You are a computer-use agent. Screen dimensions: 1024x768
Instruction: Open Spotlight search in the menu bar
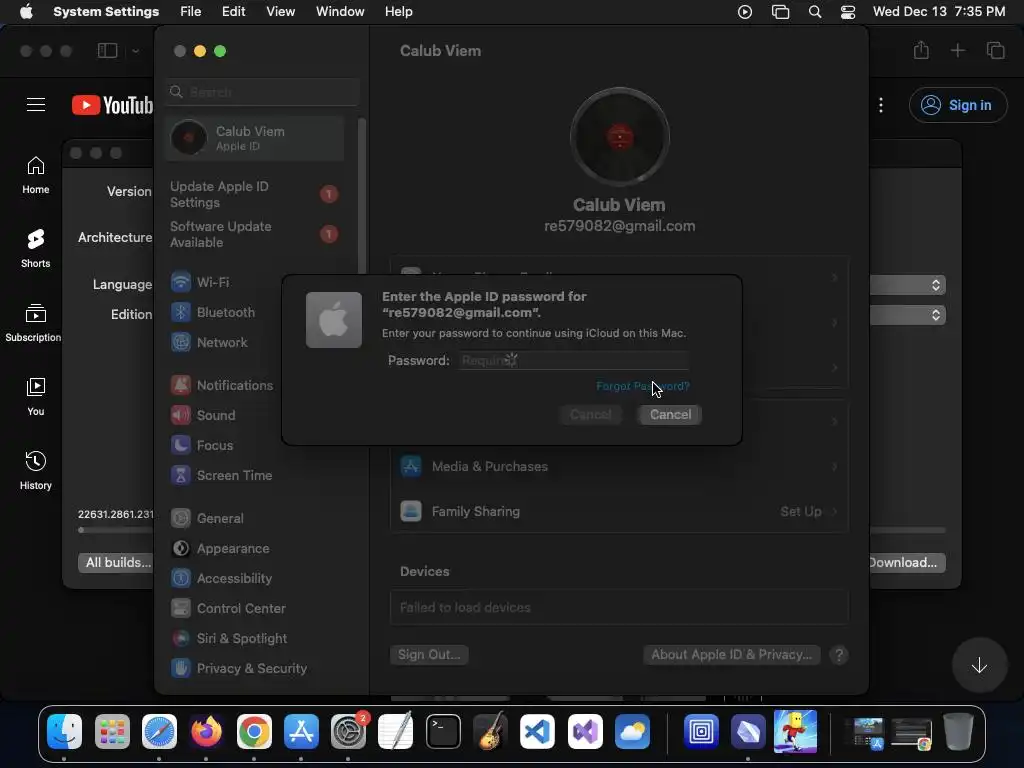(814, 12)
